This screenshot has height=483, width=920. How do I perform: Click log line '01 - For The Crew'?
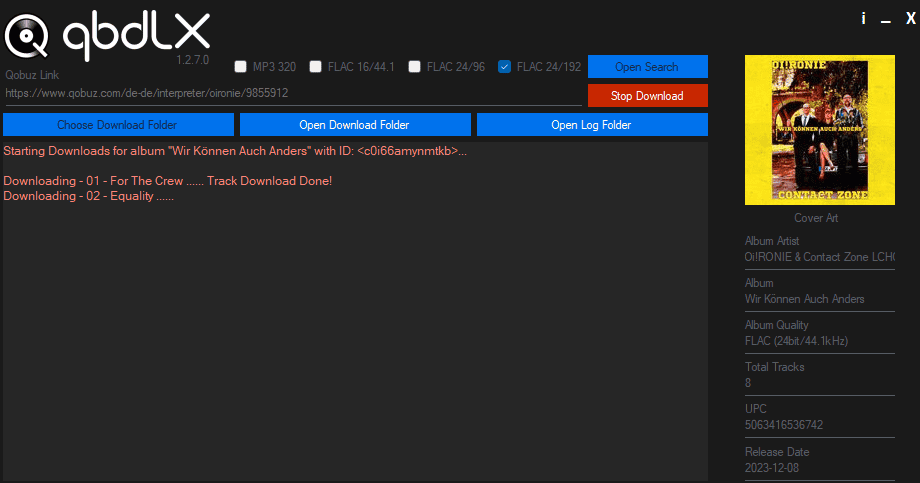click(168, 181)
